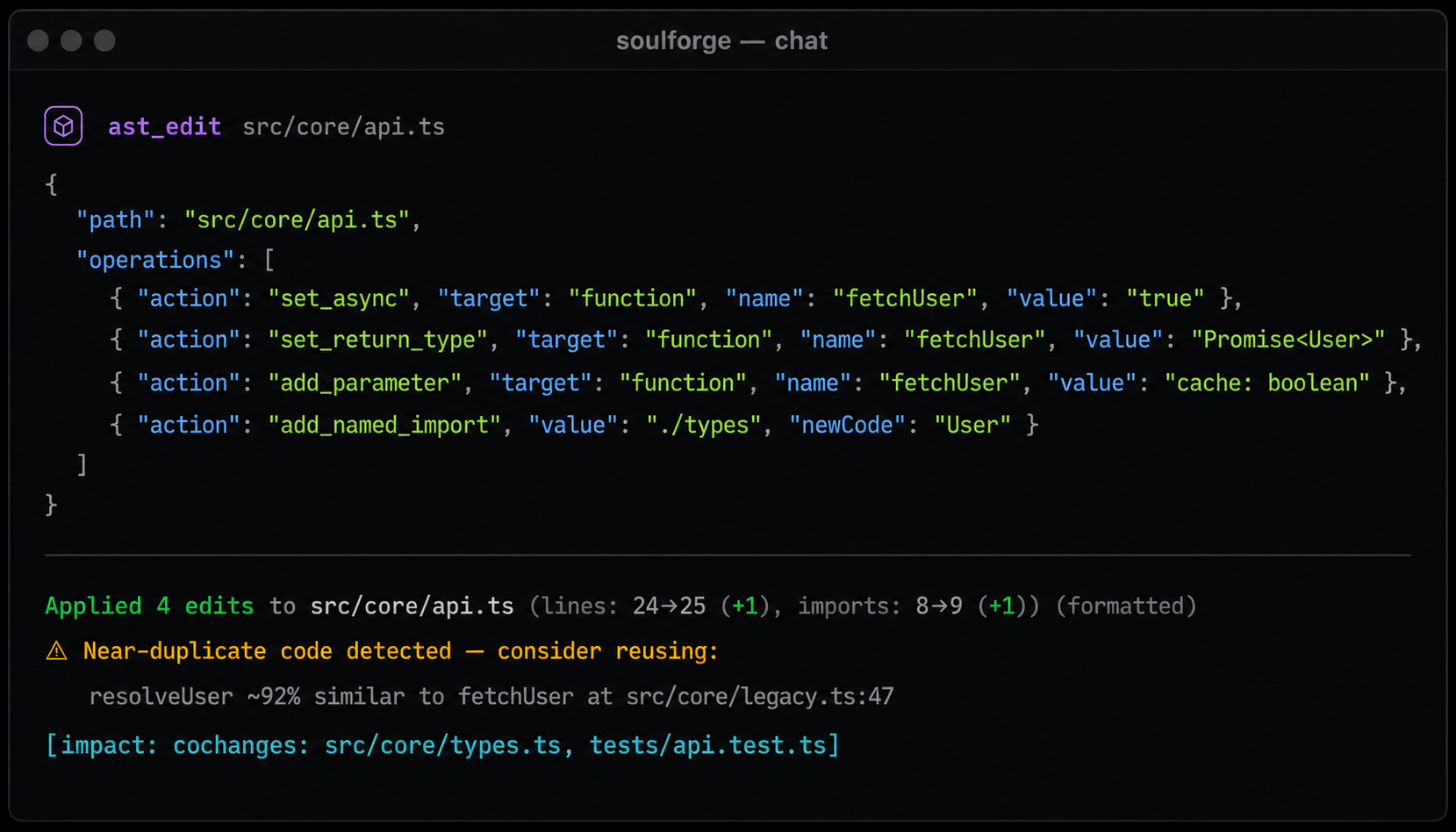Select the "ast_edit" tool name label
Image resolution: width=1456 pixels, height=832 pixels.
click(164, 127)
